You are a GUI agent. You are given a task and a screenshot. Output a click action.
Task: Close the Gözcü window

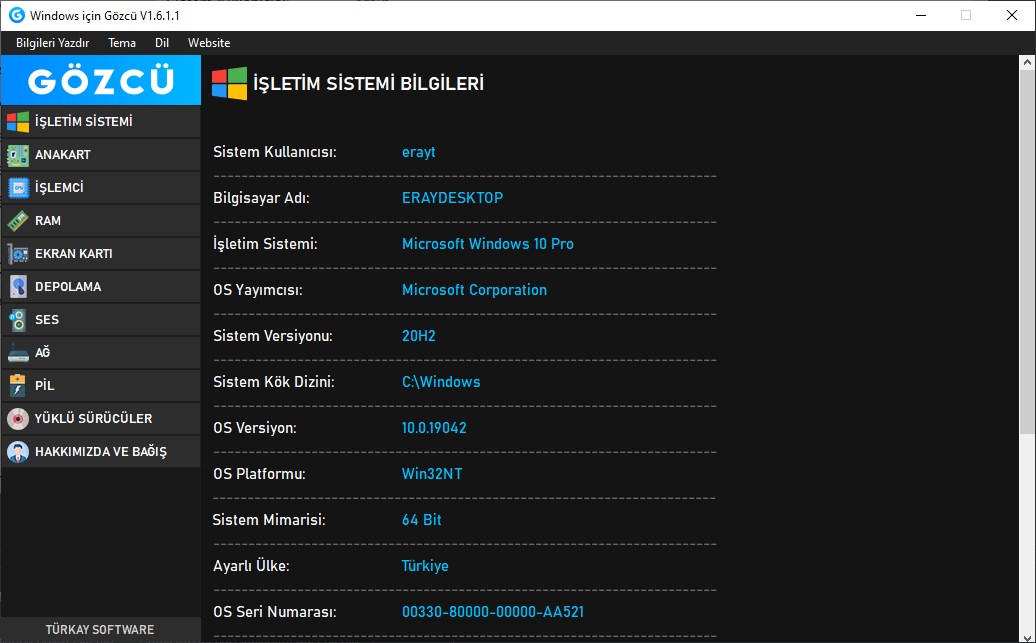click(x=1012, y=15)
